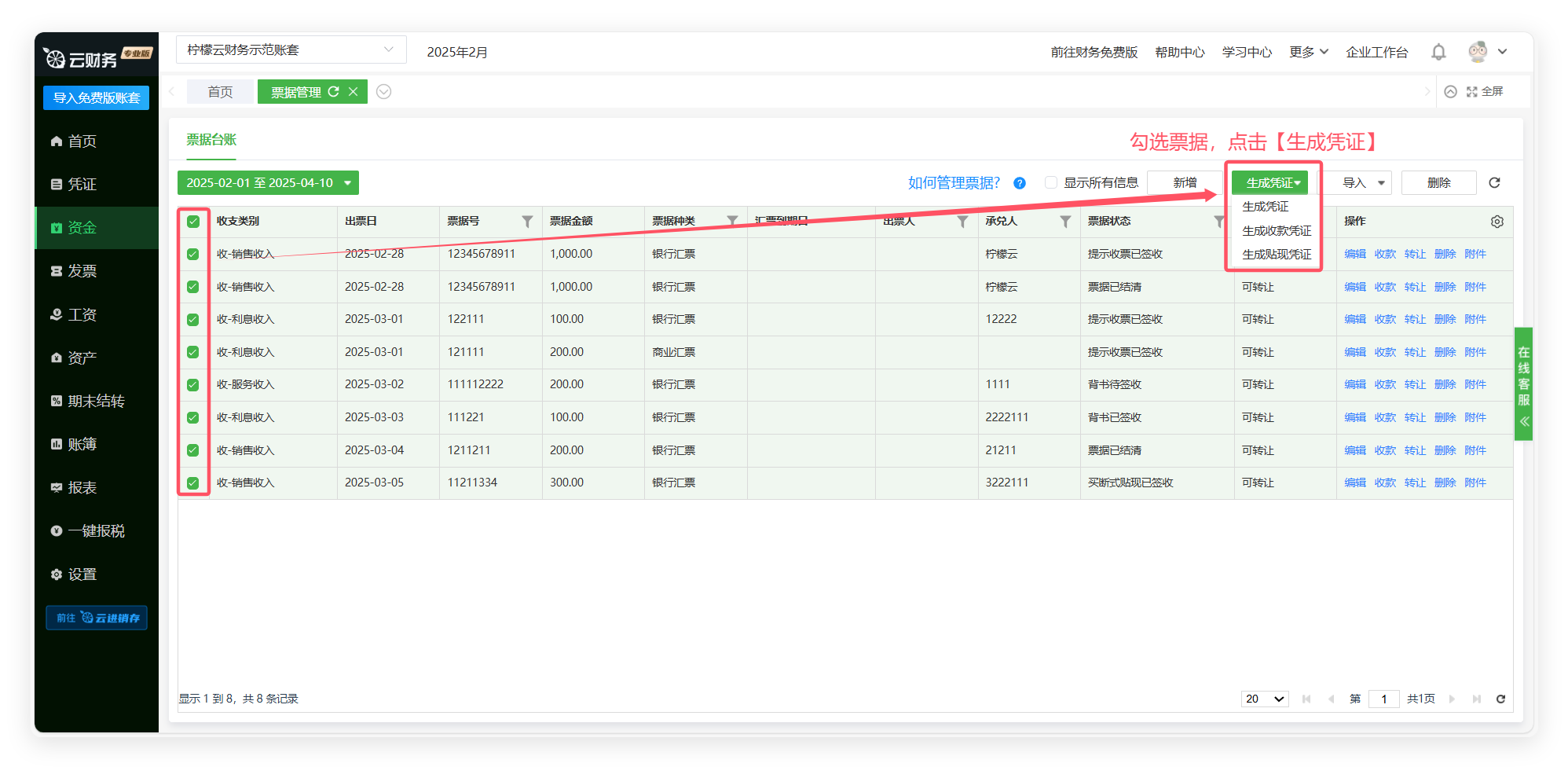Uncheck row with ticket number 122111
Viewport: 1568px width, 767px height.
(193, 320)
